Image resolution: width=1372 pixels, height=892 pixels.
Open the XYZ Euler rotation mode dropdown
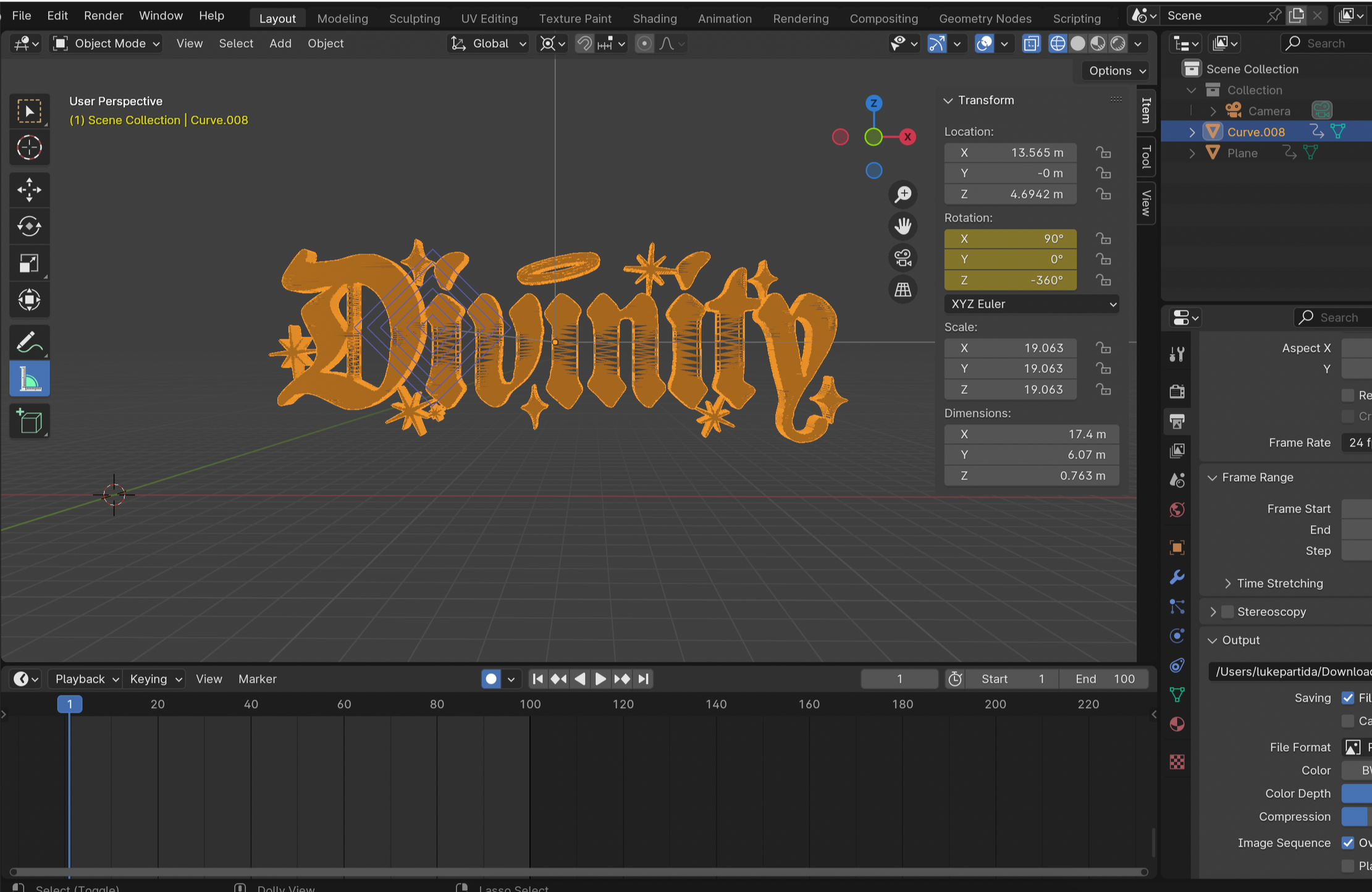pos(1032,304)
